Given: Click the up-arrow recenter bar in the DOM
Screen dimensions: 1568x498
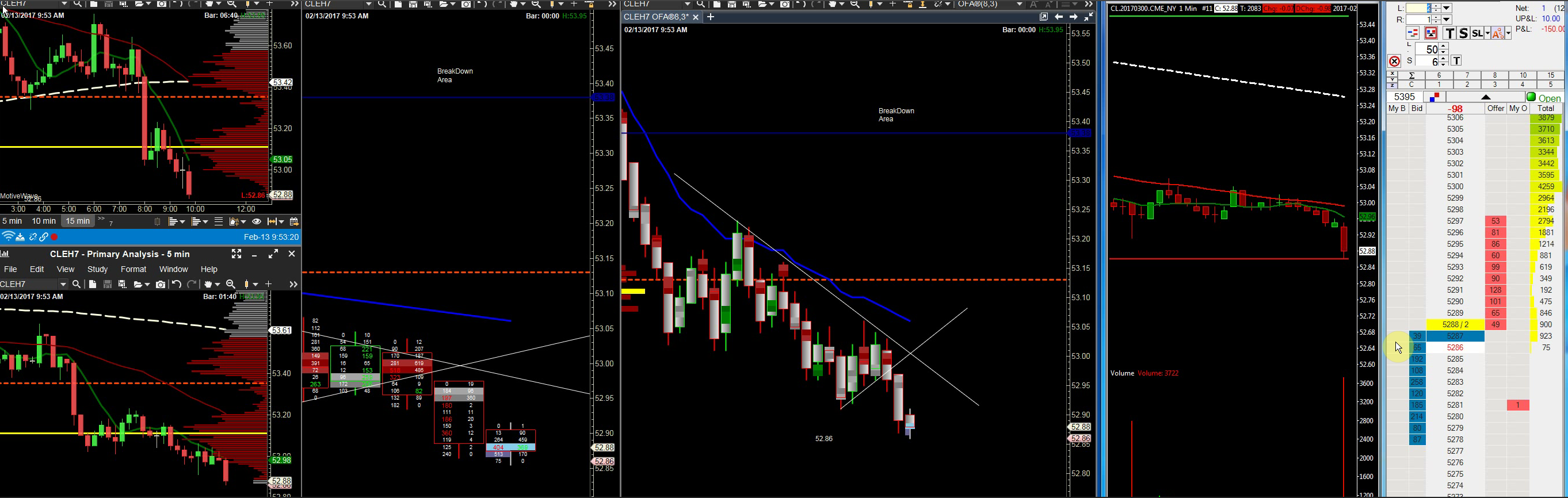Looking at the screenshot, I should [1485, 97].
